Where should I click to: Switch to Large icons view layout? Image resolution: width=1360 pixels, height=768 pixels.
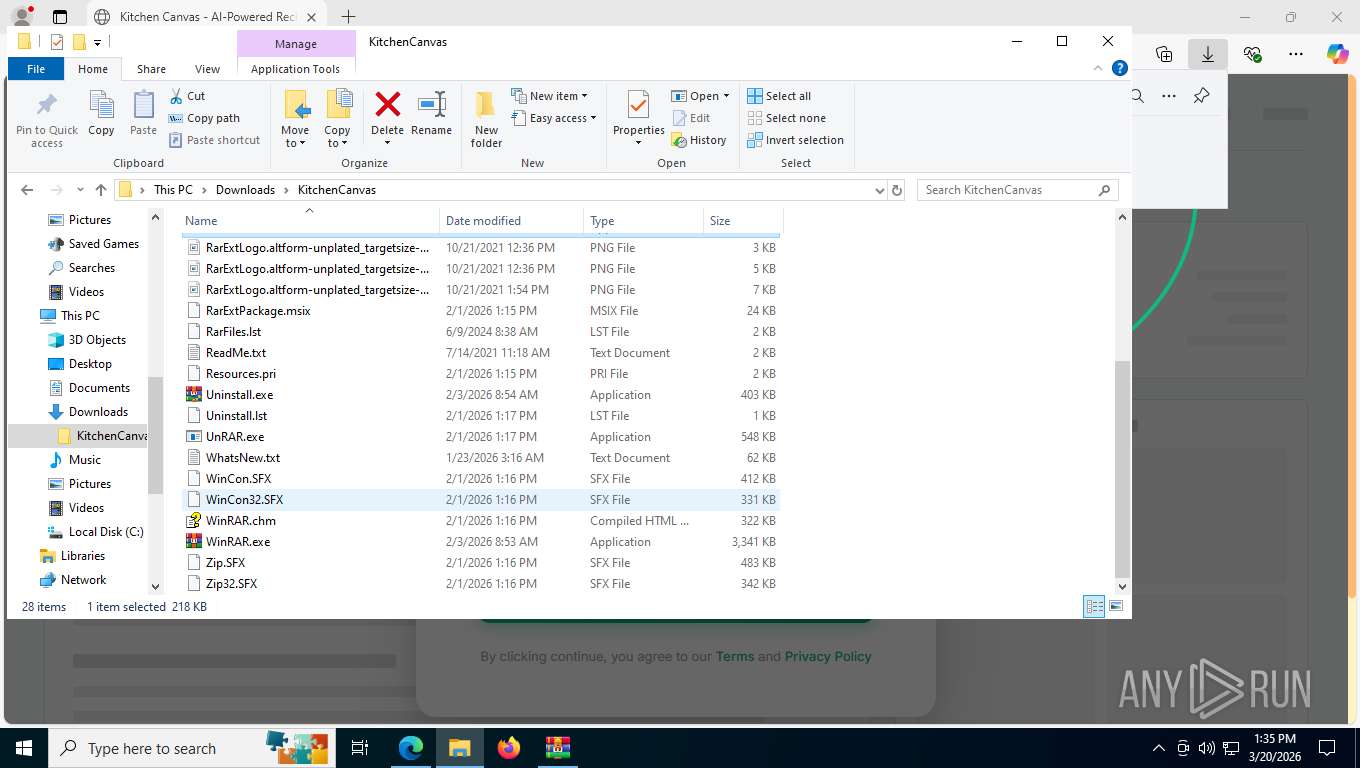pos(1116,606)
